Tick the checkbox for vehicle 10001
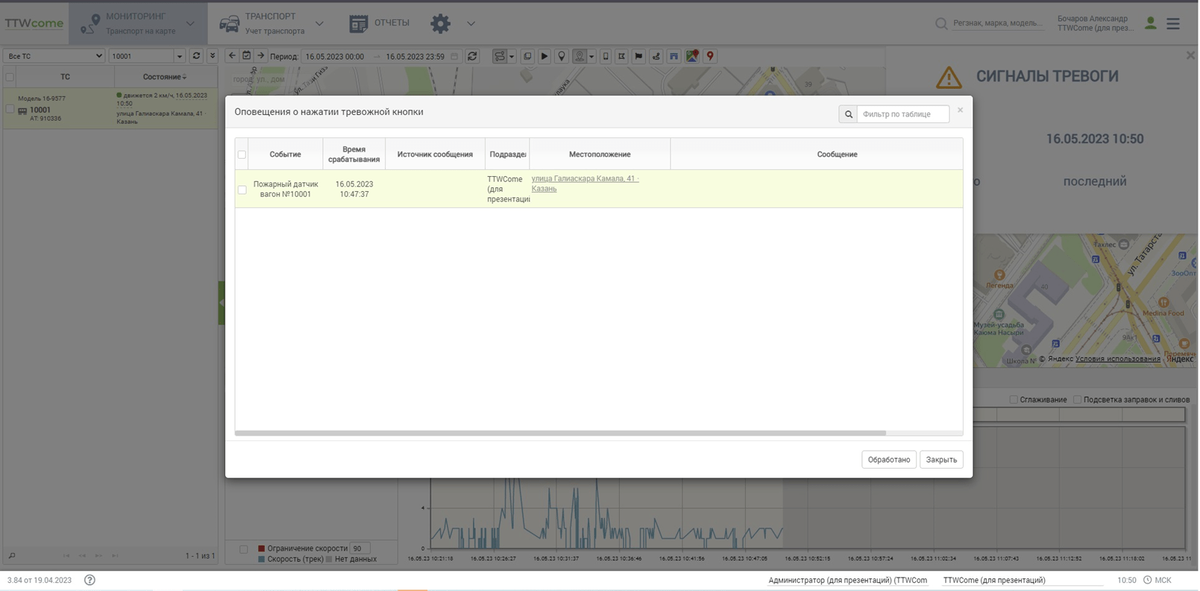Image resolution: width=1200 pixels, height=591 pixels. point(10,111)
